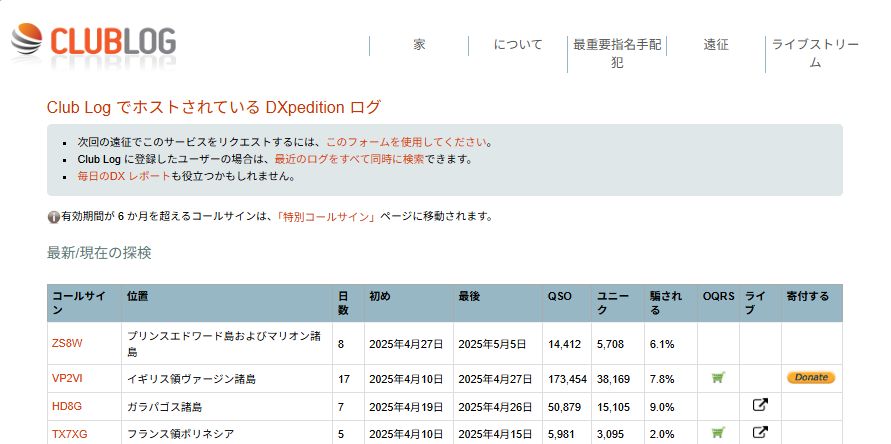Click the 2025年4月19日 start date cell
Viewport: 891px width, 444px height.
click(409, 406)
